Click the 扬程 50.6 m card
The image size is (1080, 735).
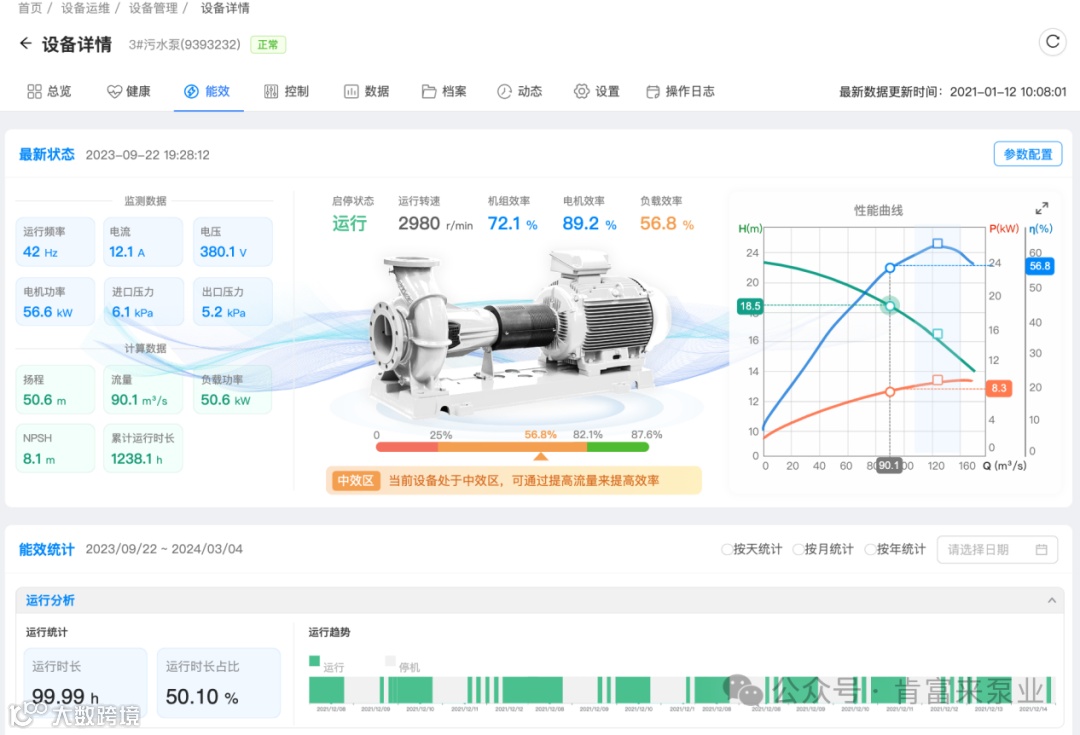pos(55,389)
